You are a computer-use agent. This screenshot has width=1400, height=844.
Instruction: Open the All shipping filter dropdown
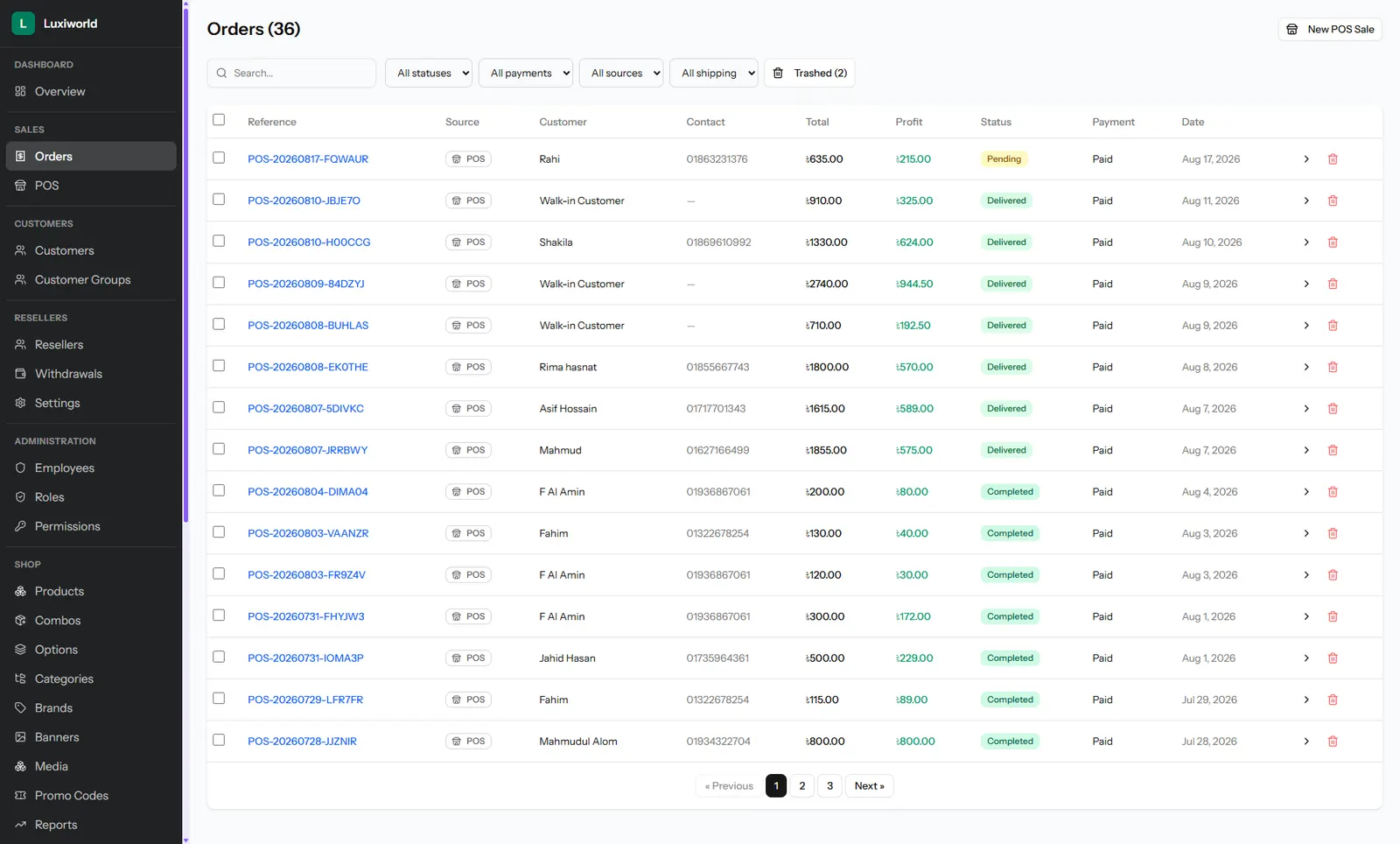click(x=715, y=74)
